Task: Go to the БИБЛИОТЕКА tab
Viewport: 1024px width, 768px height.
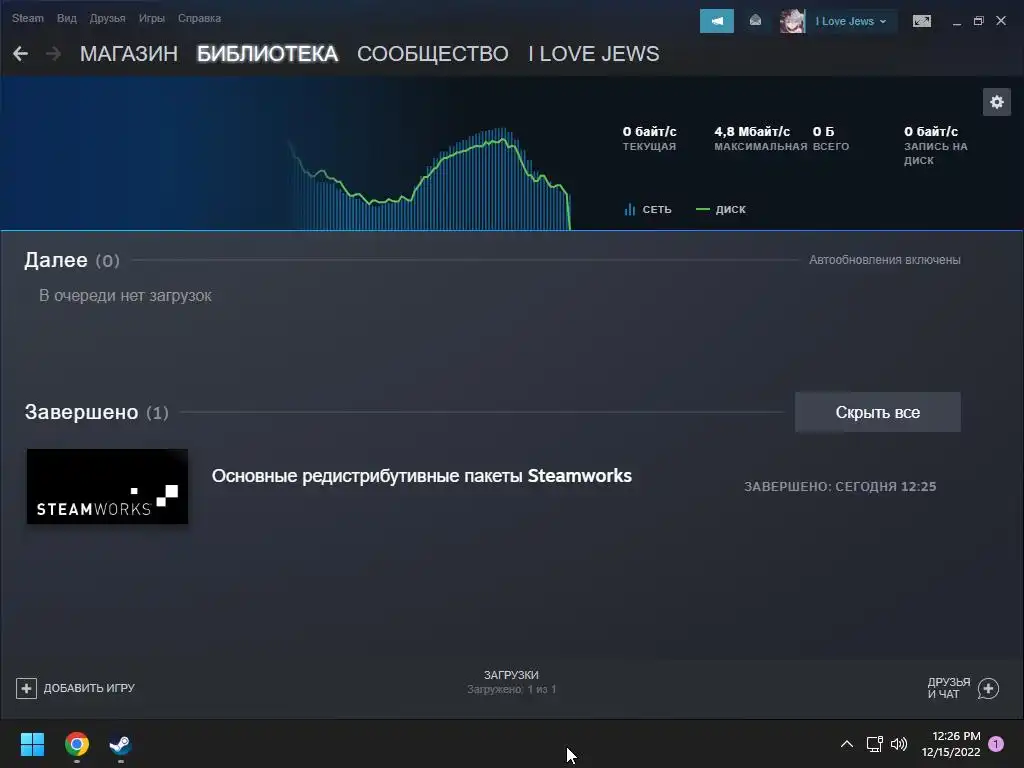Action: click(x=268, y=54)
